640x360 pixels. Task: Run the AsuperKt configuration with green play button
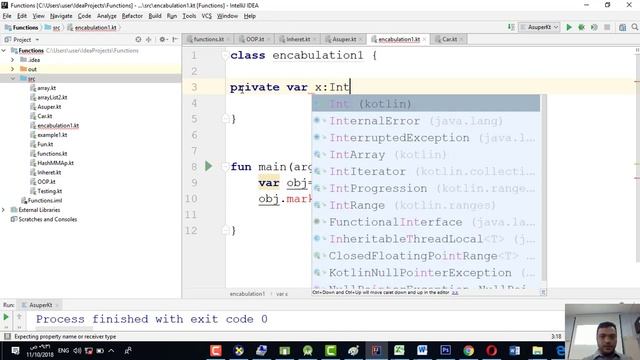569,27
